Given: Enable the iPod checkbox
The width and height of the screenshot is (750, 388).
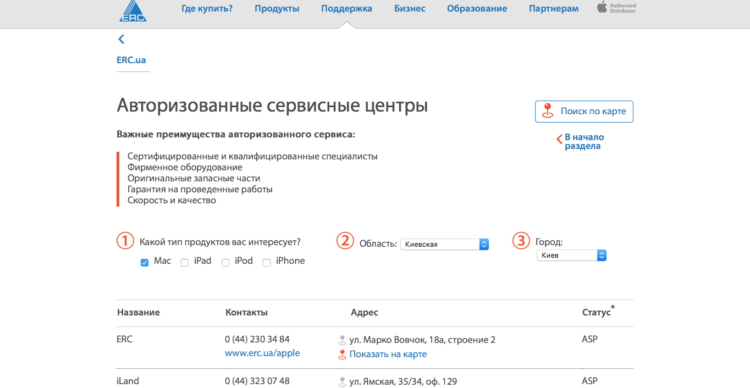Looking at the screenshot, I should 225,262.
